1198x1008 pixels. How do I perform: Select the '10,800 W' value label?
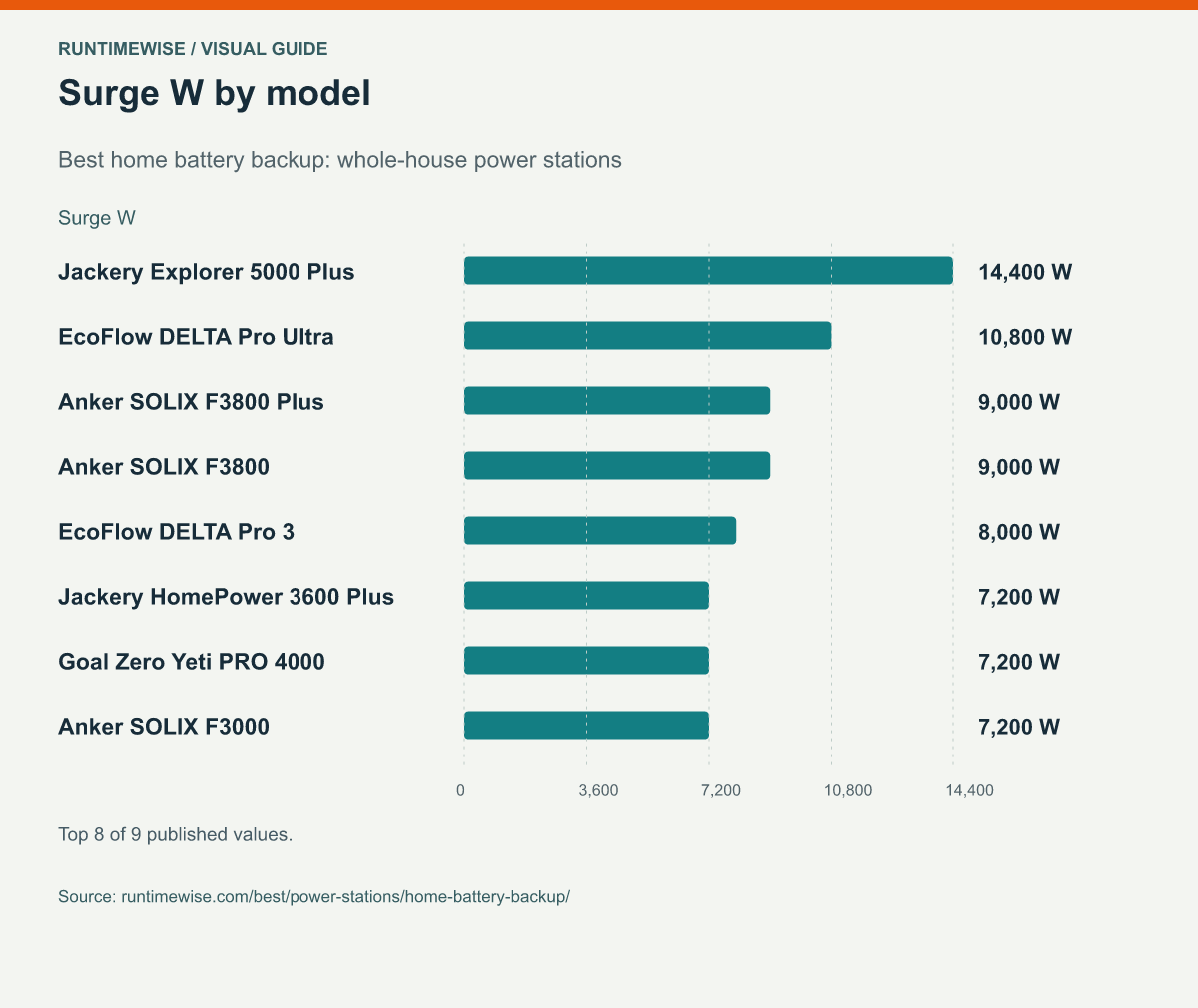point(1025,337)
